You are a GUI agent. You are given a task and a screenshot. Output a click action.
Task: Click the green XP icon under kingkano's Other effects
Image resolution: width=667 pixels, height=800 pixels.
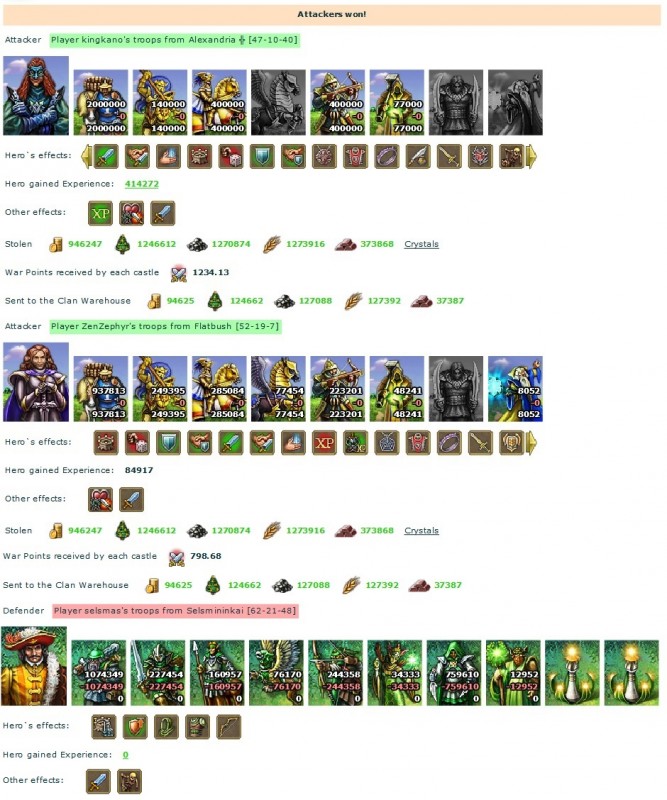pos(101,213)
